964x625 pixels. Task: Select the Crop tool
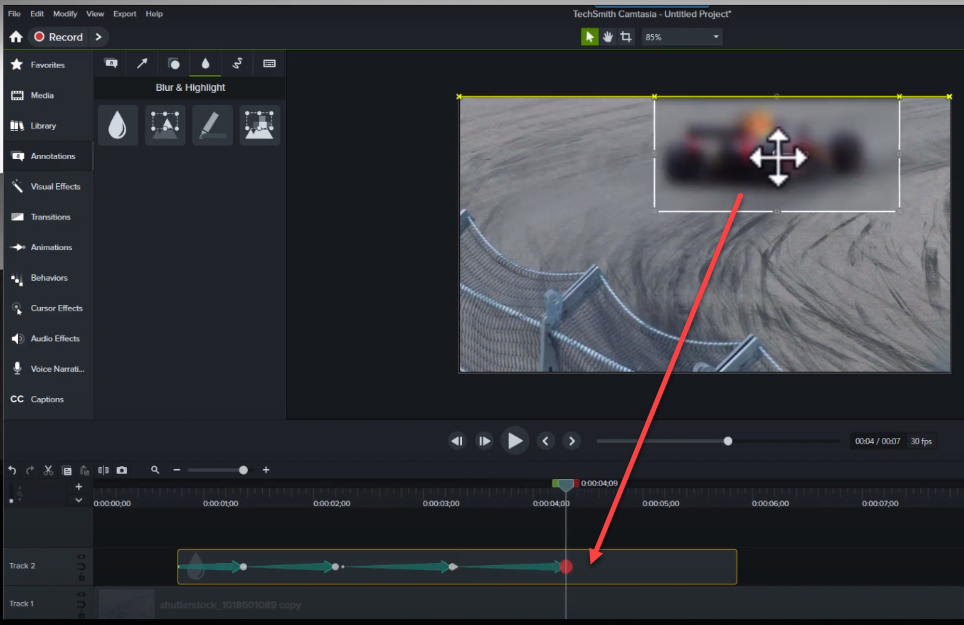[626, 37]
